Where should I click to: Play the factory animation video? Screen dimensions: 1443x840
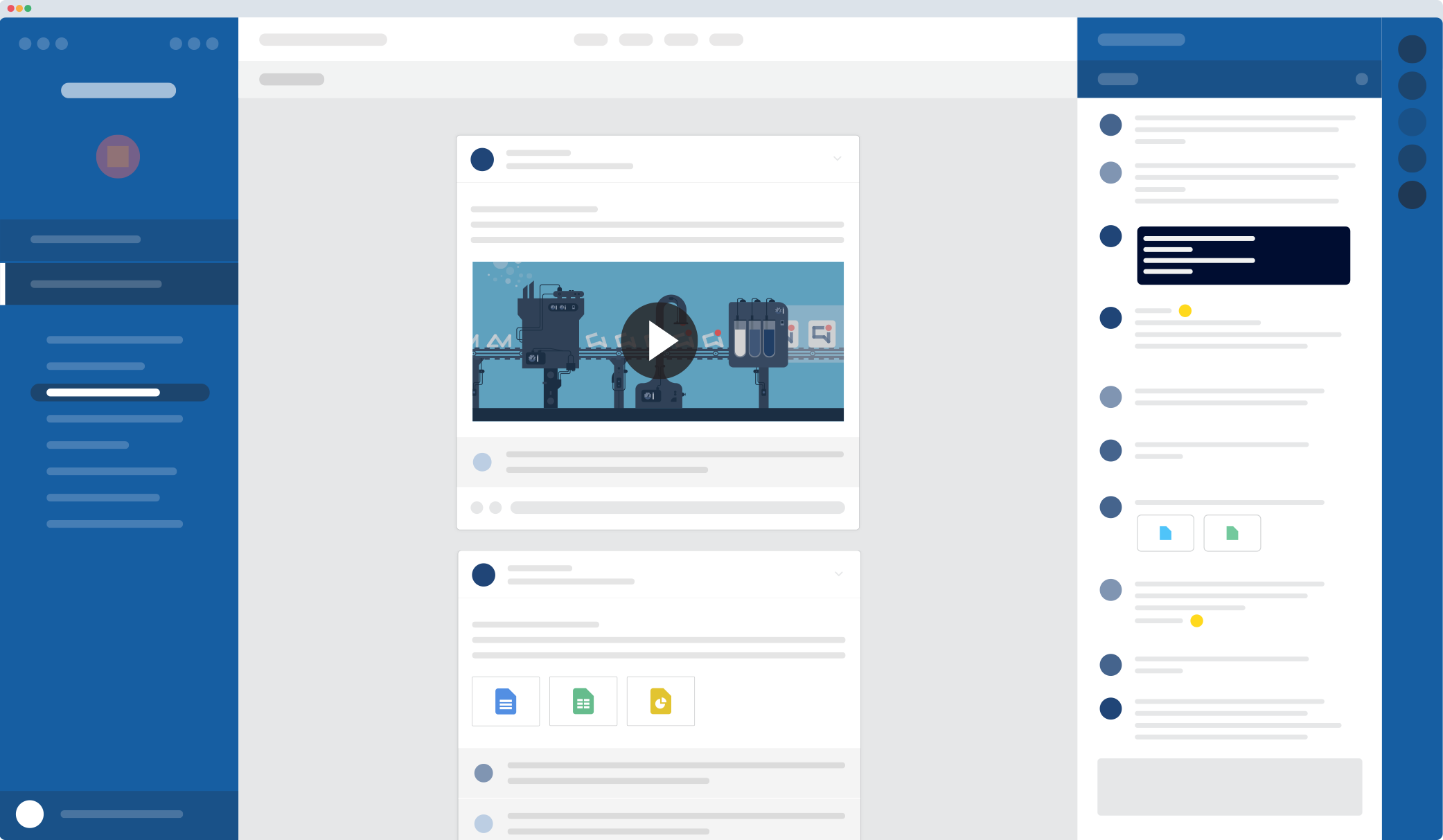[659, 341]
